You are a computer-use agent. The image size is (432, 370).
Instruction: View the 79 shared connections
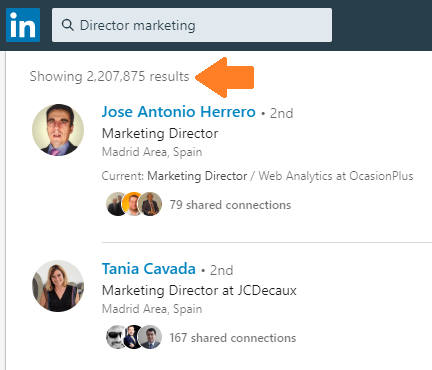[230, 205]
